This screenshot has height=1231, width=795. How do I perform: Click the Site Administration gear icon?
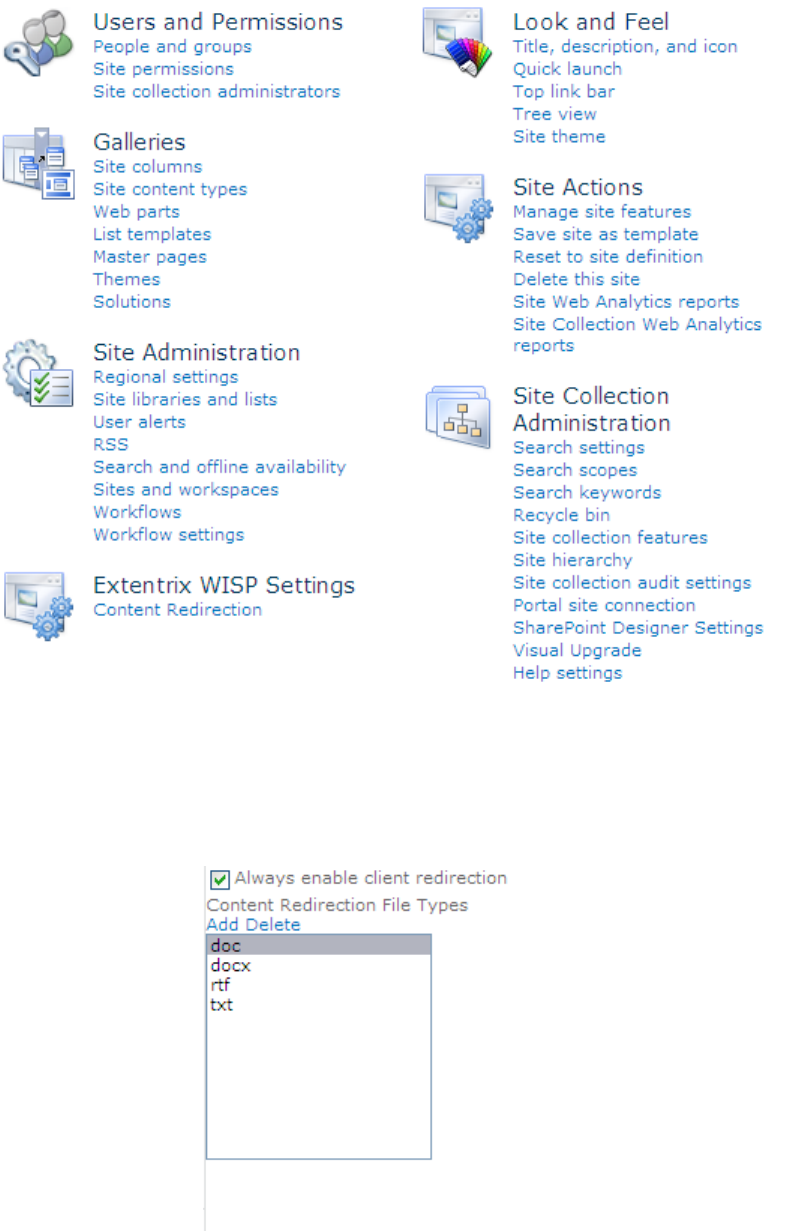(x=38, y=375)
